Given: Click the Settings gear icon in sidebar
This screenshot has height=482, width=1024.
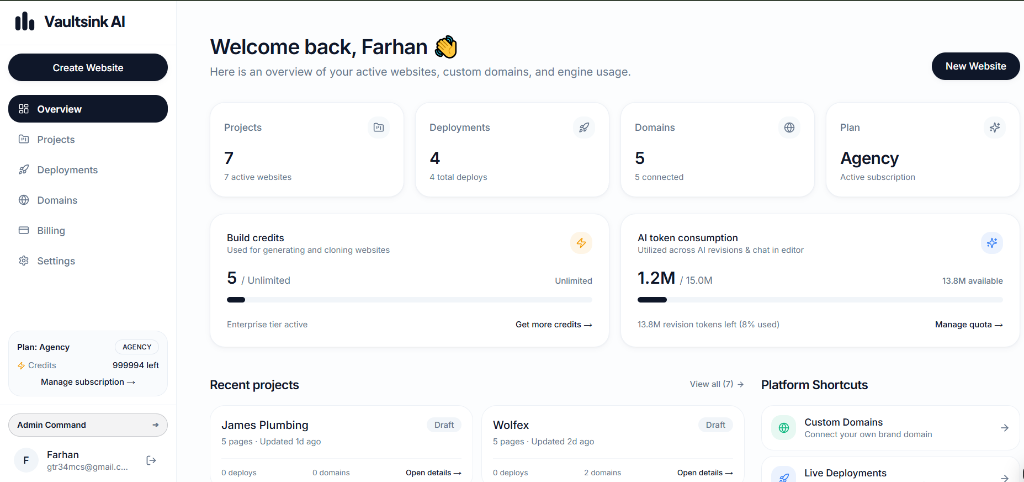Looking at the screenshot, I should pyautogui.click(x=24, y=261).
